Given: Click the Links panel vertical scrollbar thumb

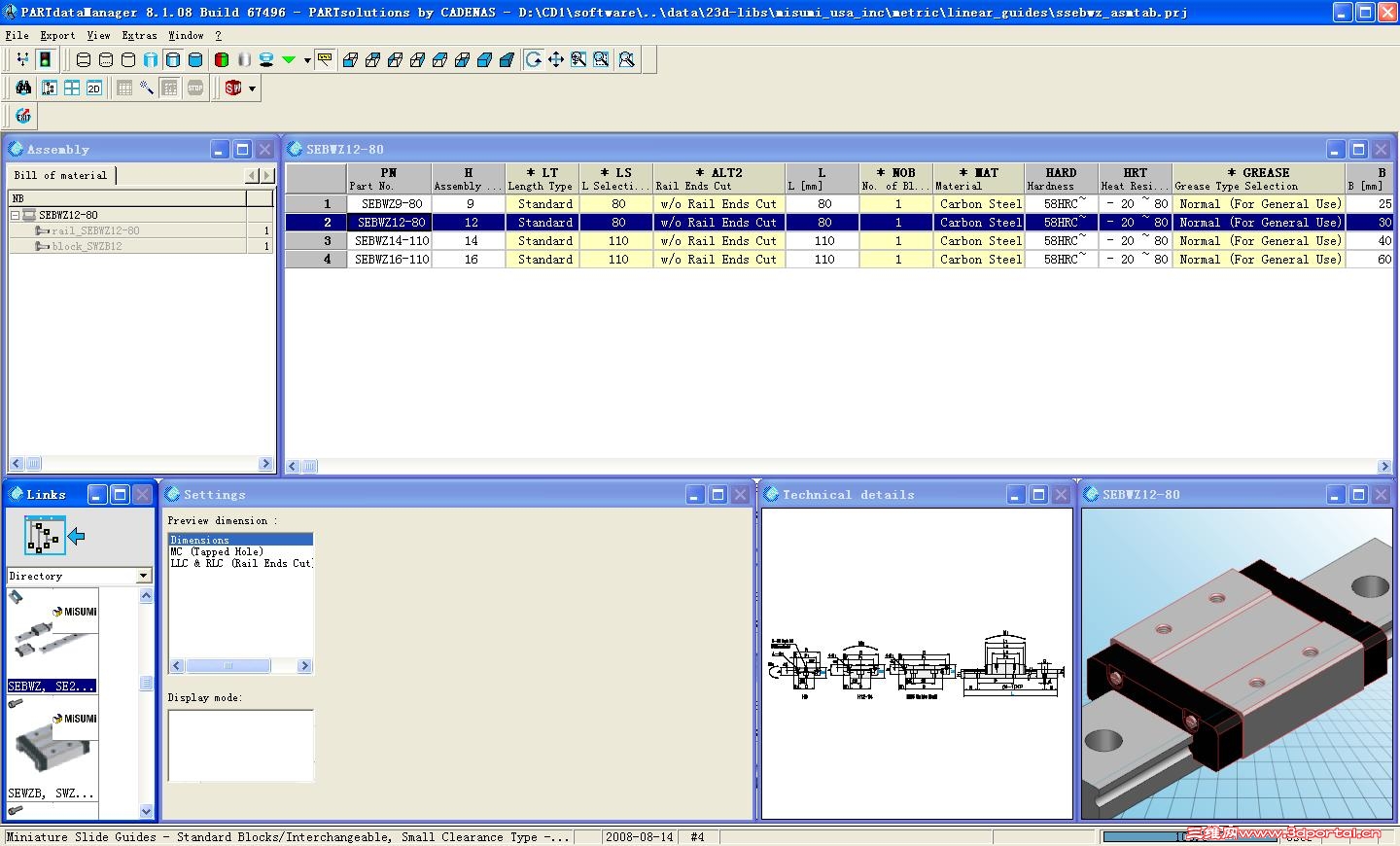Looking at the screenshot, I should 147,683.
